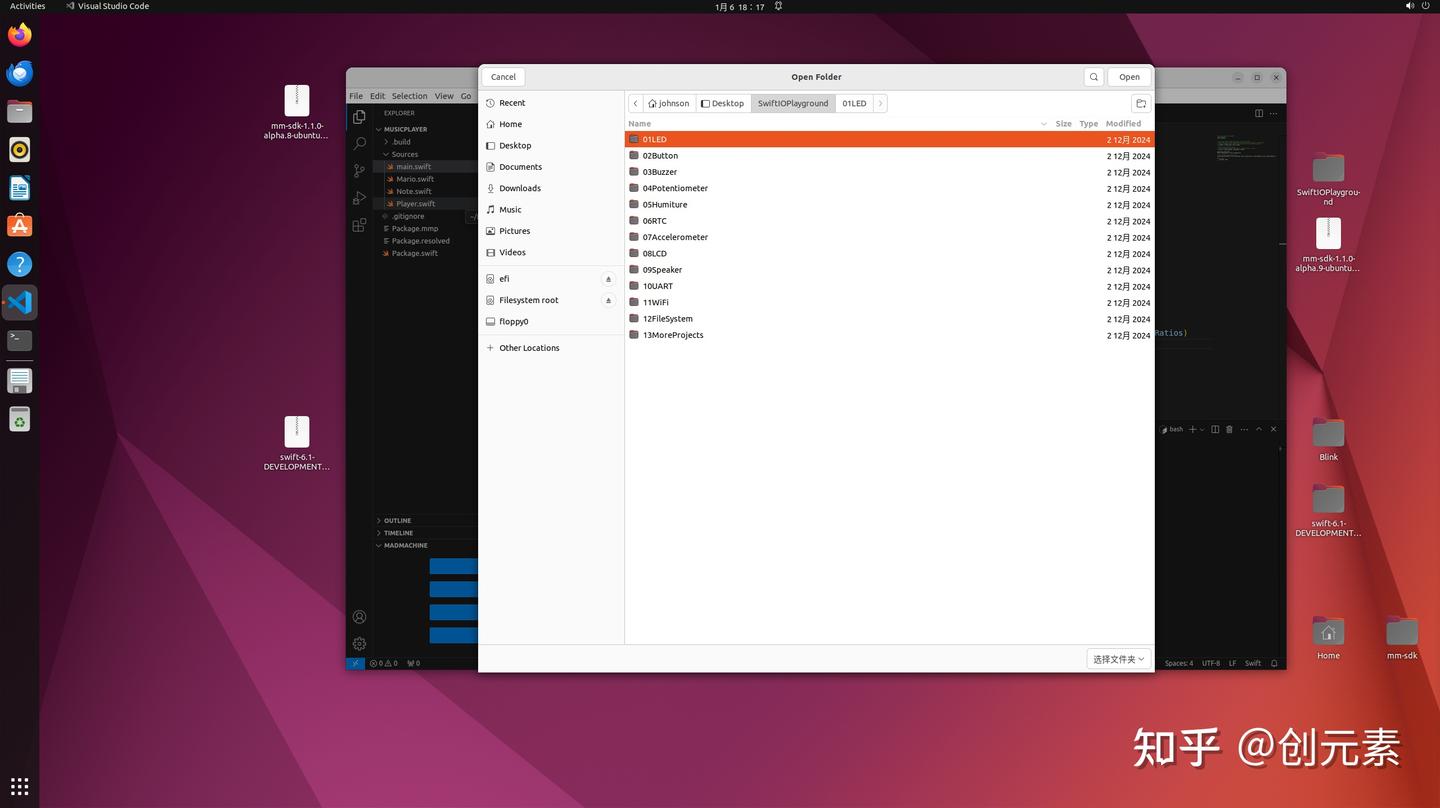Select the 13MoreProjects folder
Image resolution: width=1440 pixels, height=808 pixels.
pos(889,335)
